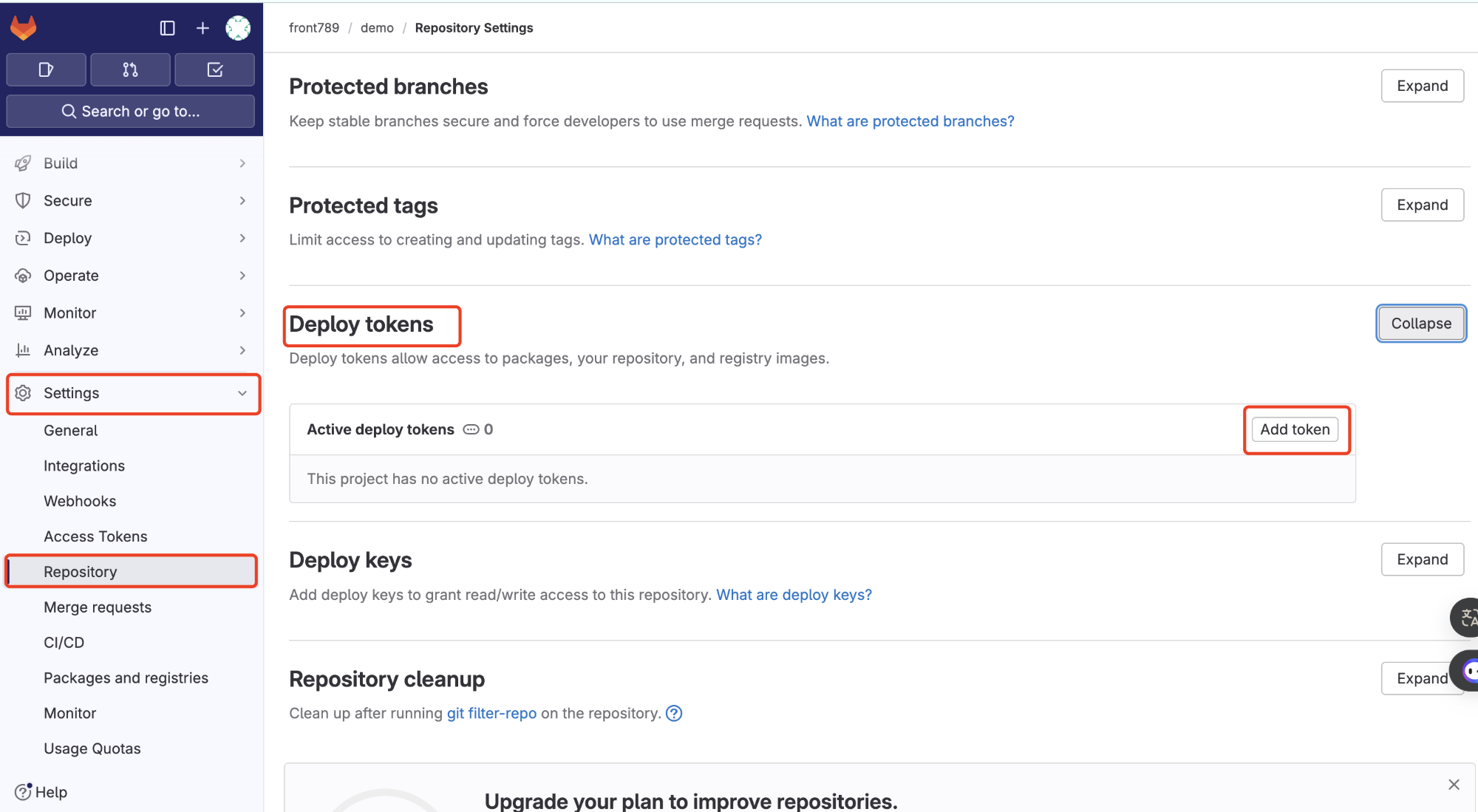1478x812 pixels.
Task: Open the user avatar menu
Action: pyautogui.click(x=238, y=28)
